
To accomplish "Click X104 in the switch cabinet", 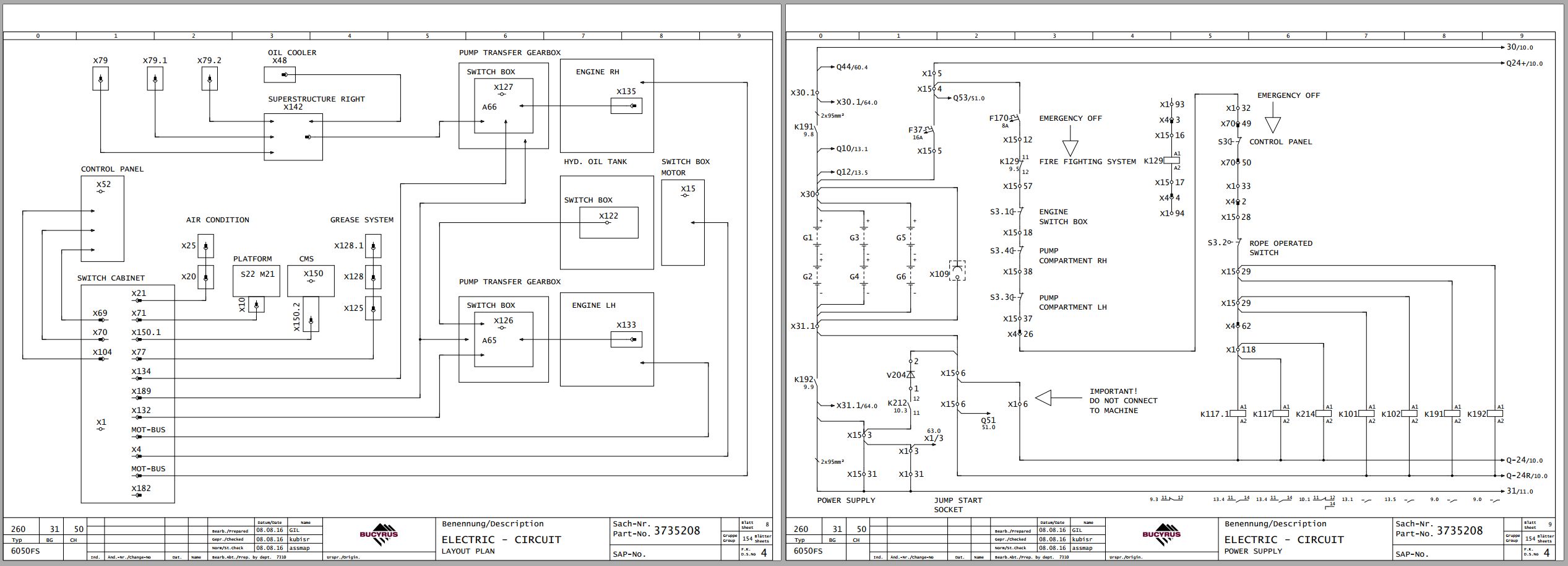I will (x=103, y=352).
